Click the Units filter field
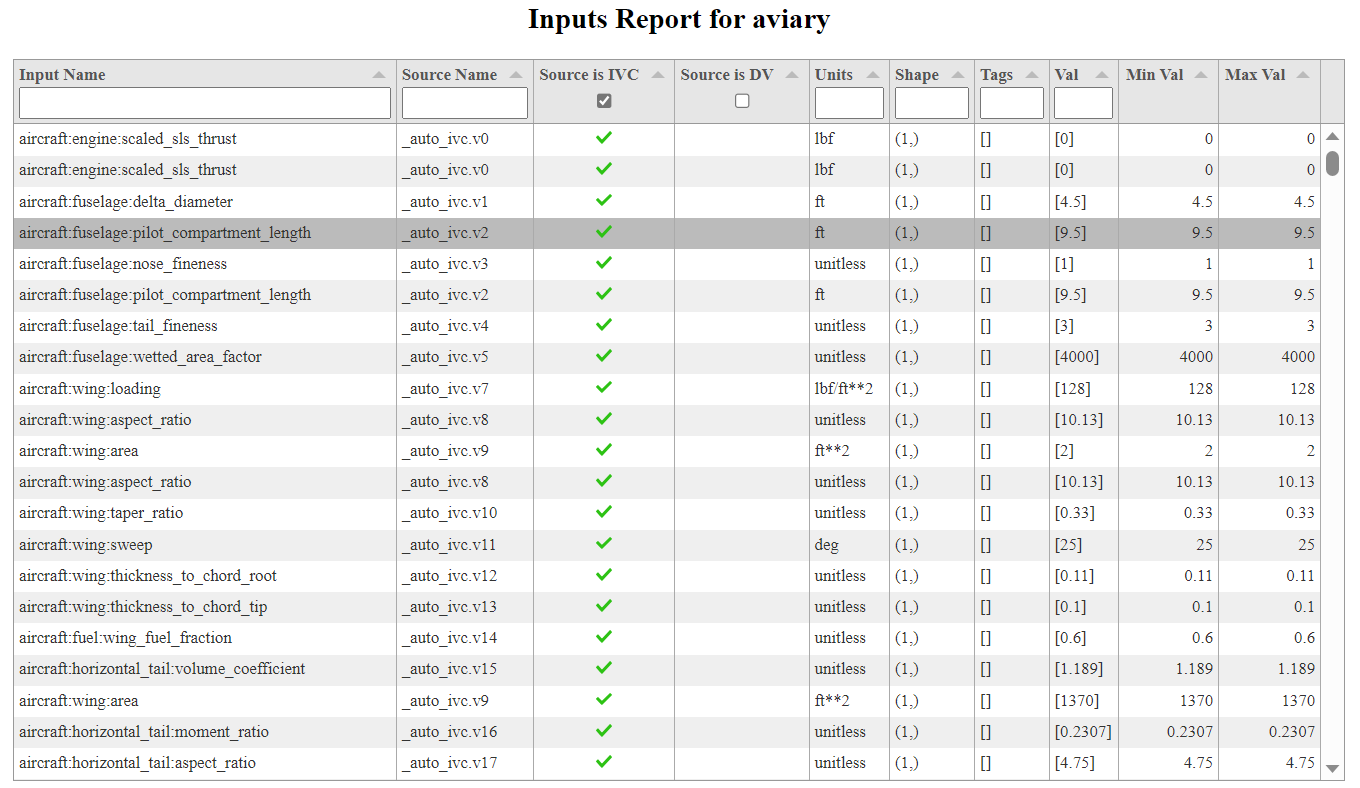1360x788 pixels. (x=848, y=102)
